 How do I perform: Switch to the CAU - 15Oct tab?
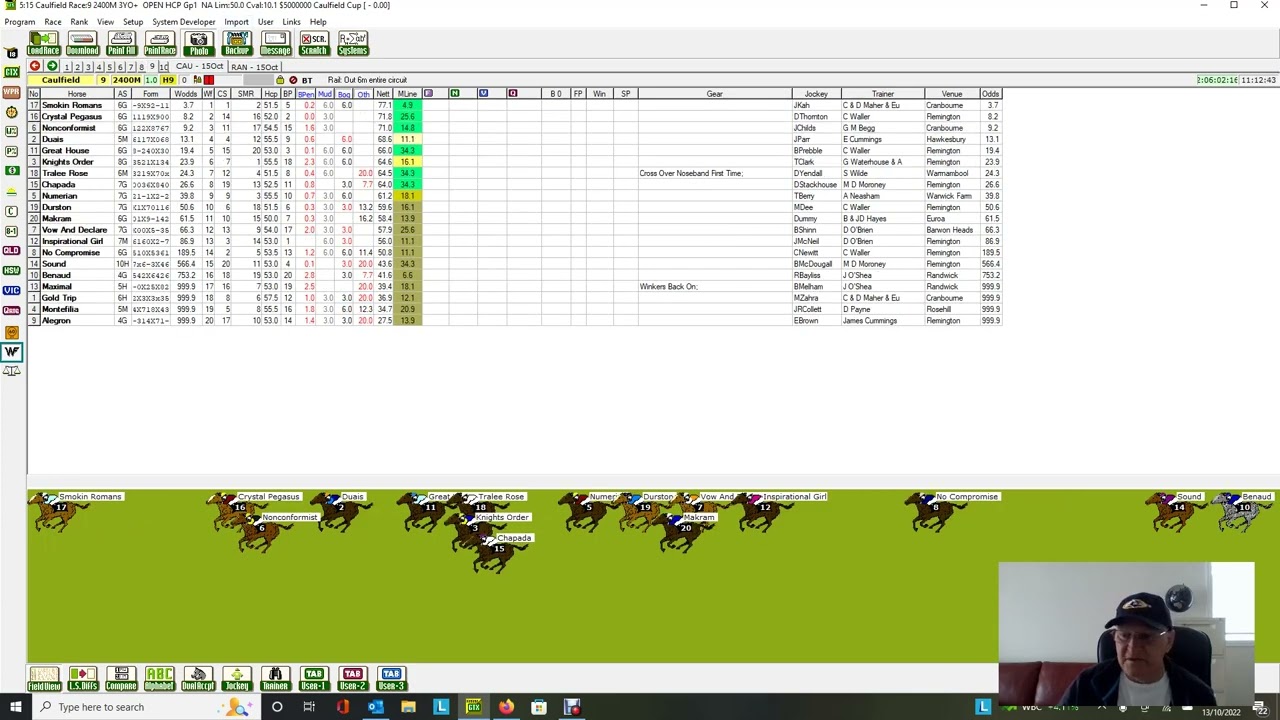[198, 66]
